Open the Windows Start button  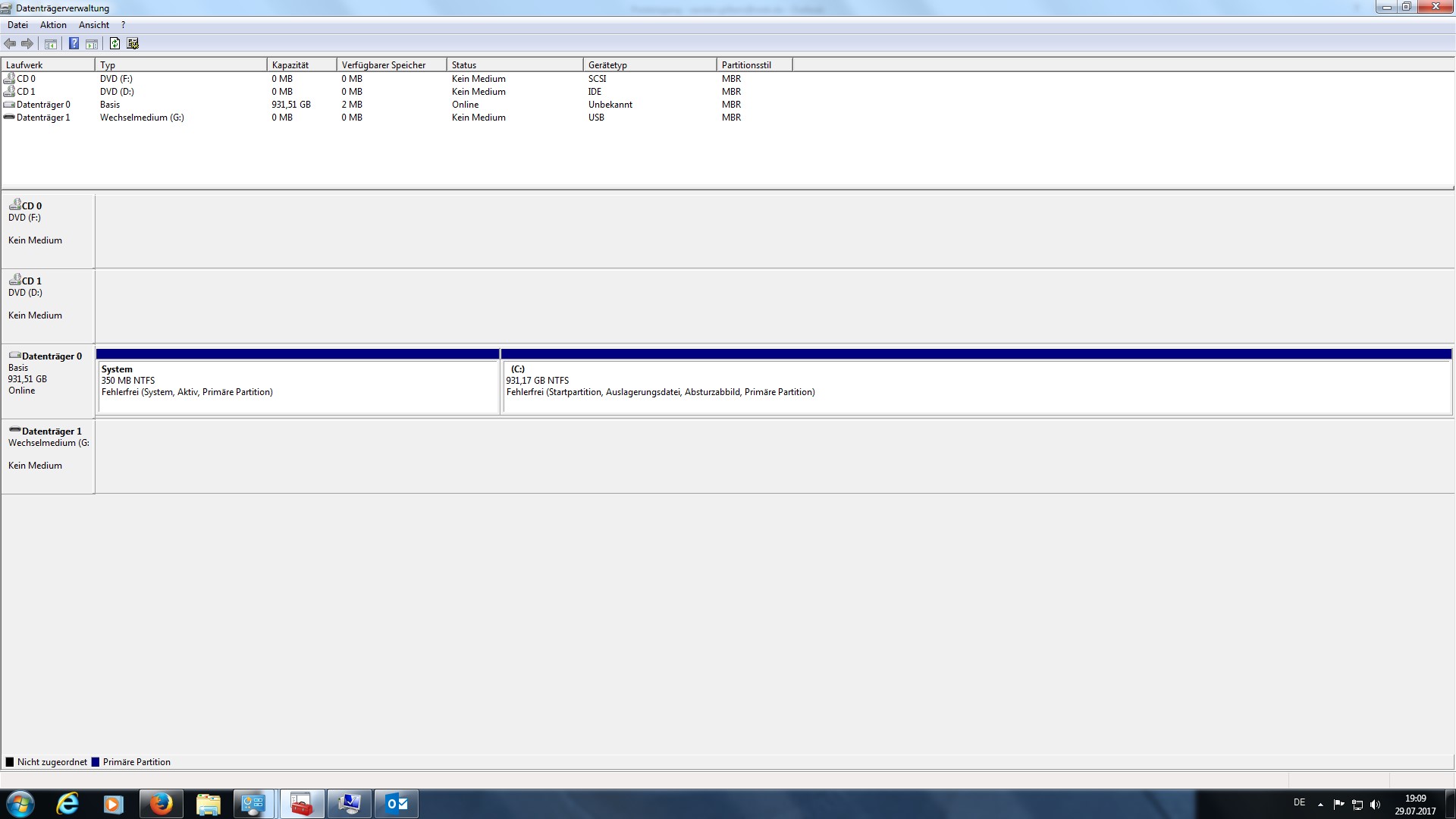[x=20, y=804]
